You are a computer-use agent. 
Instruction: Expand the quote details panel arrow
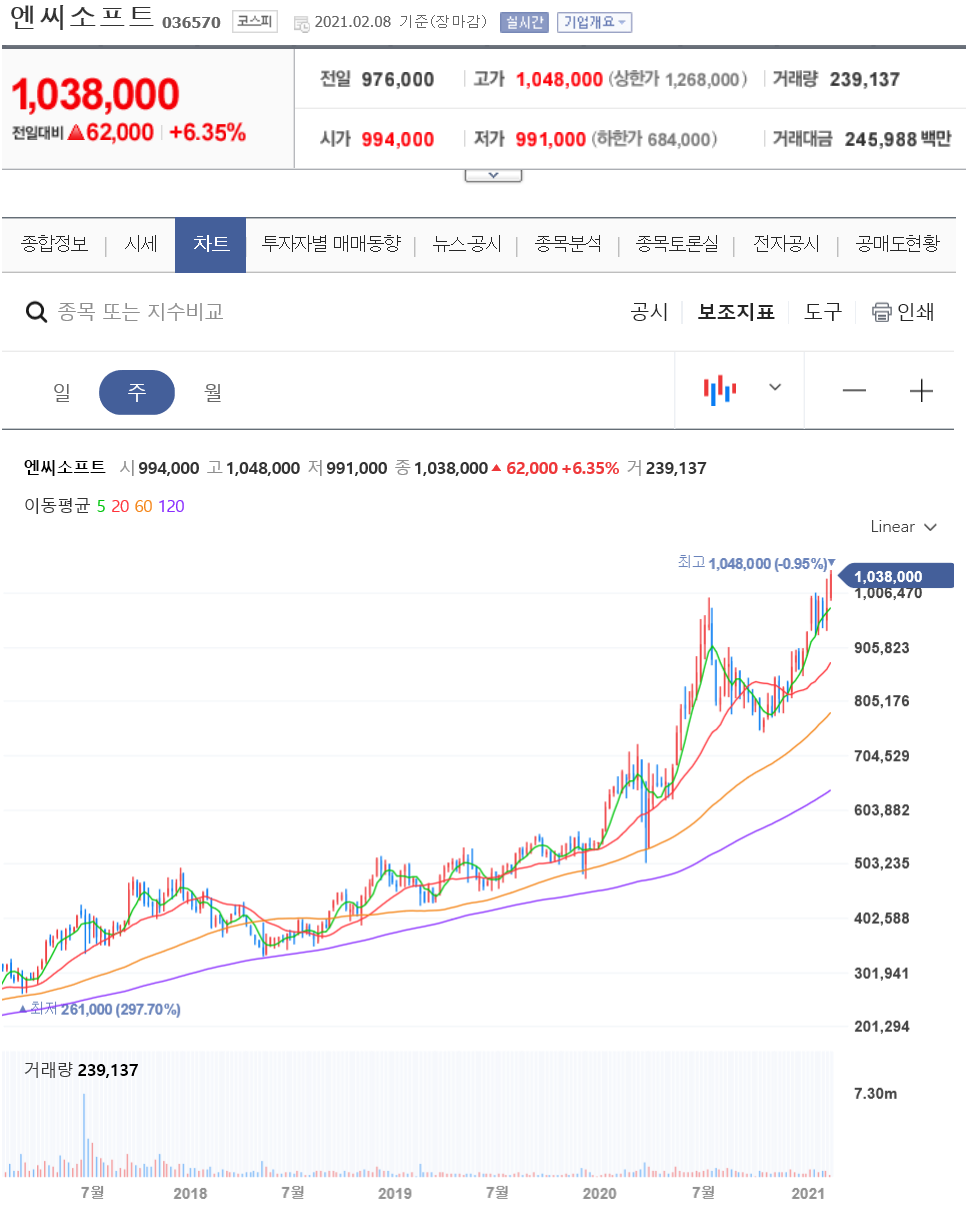click(x=494, y=175)
